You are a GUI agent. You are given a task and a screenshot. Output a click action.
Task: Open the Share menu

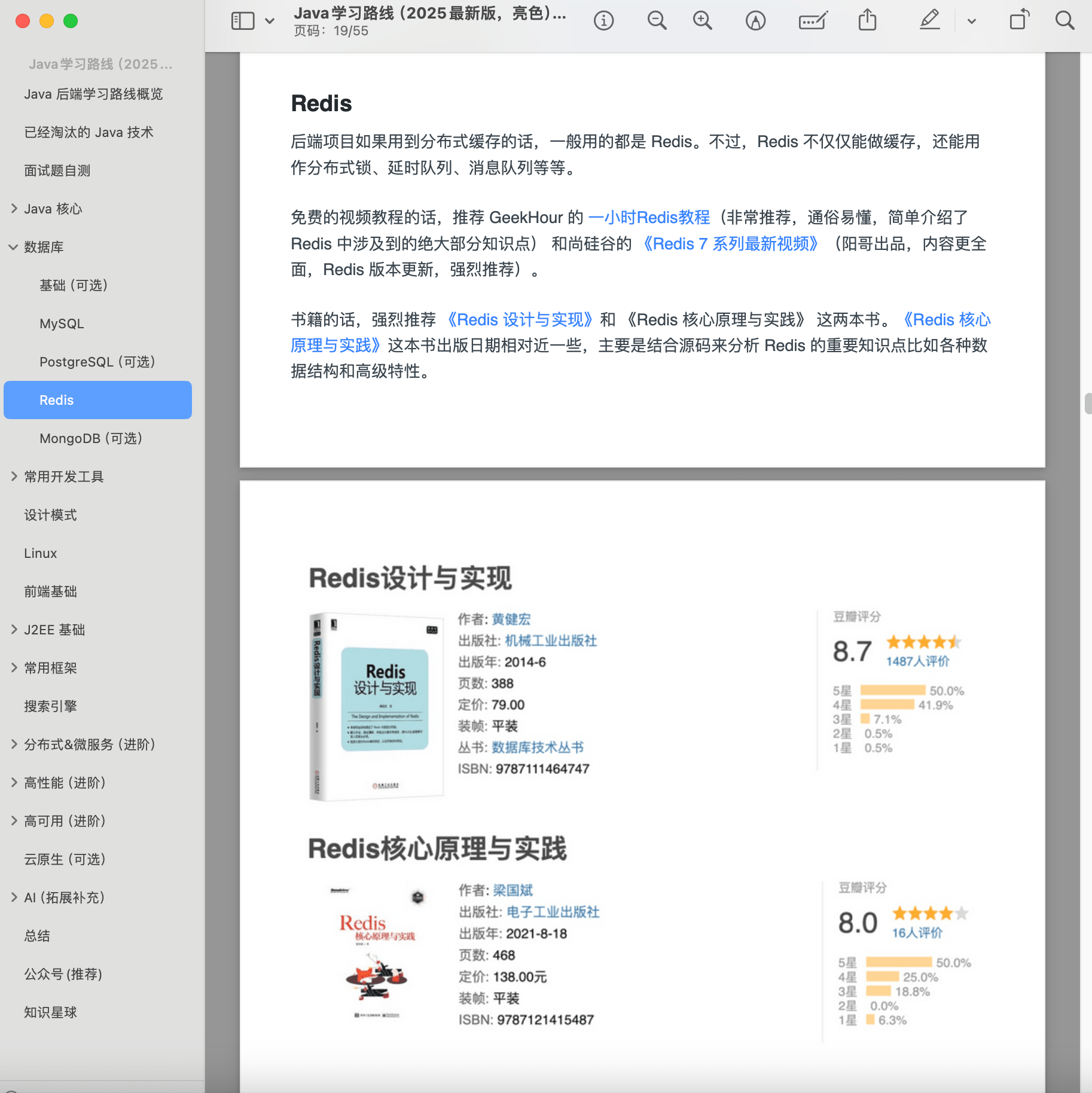(868, 20)
